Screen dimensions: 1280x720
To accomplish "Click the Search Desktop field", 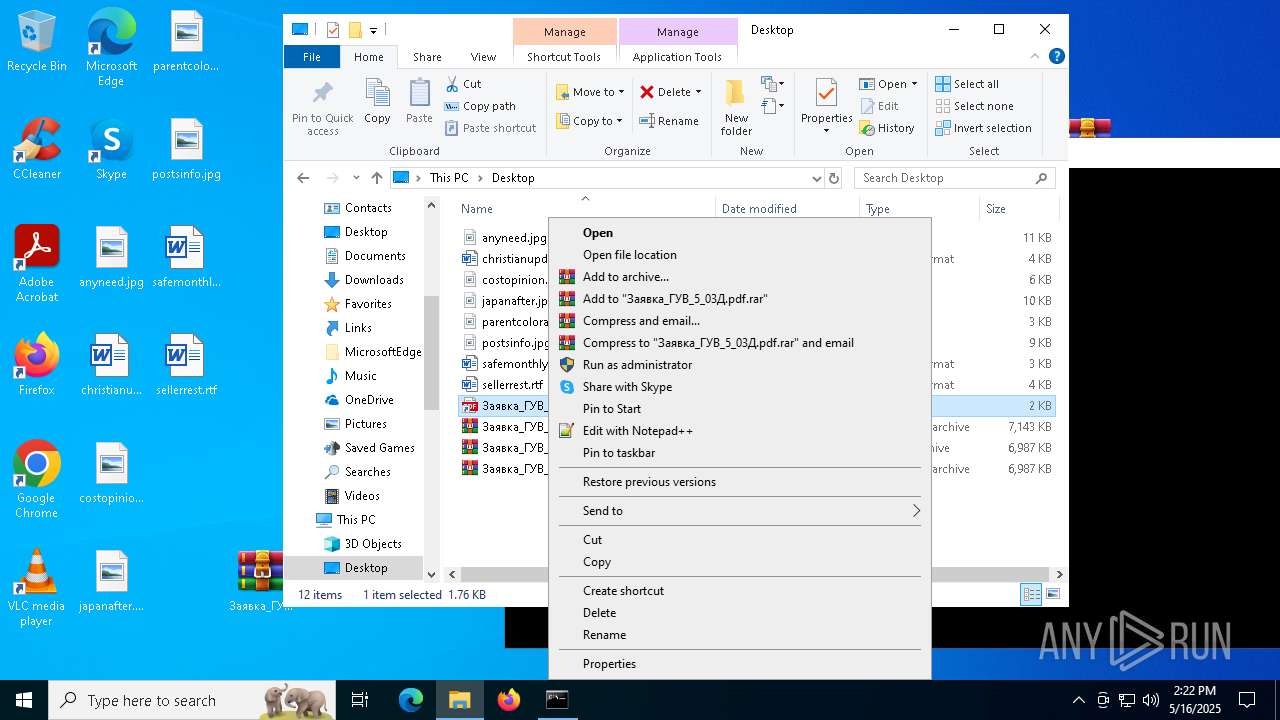I will 954,178.
